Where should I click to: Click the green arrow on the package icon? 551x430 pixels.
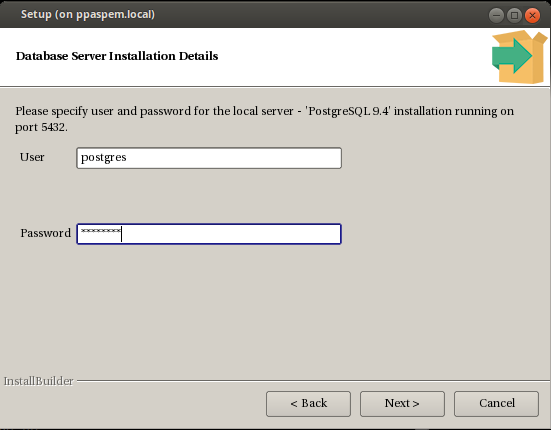[x=512, y=56]
